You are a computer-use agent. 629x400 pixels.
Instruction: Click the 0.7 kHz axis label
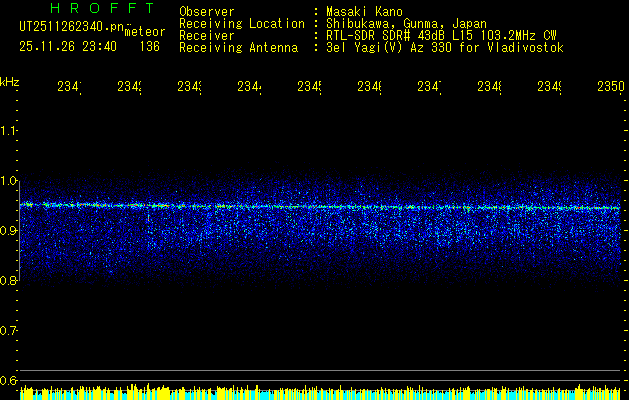pos(8,330)
